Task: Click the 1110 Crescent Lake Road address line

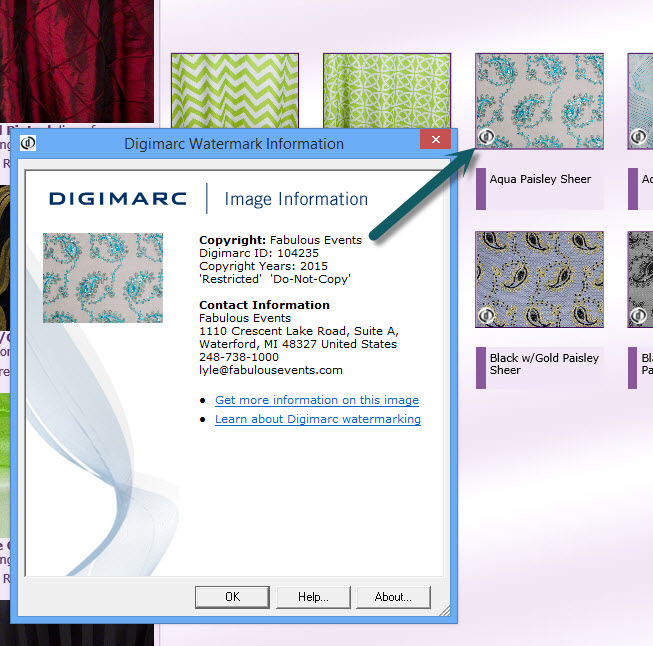Action: click(299, 331)
